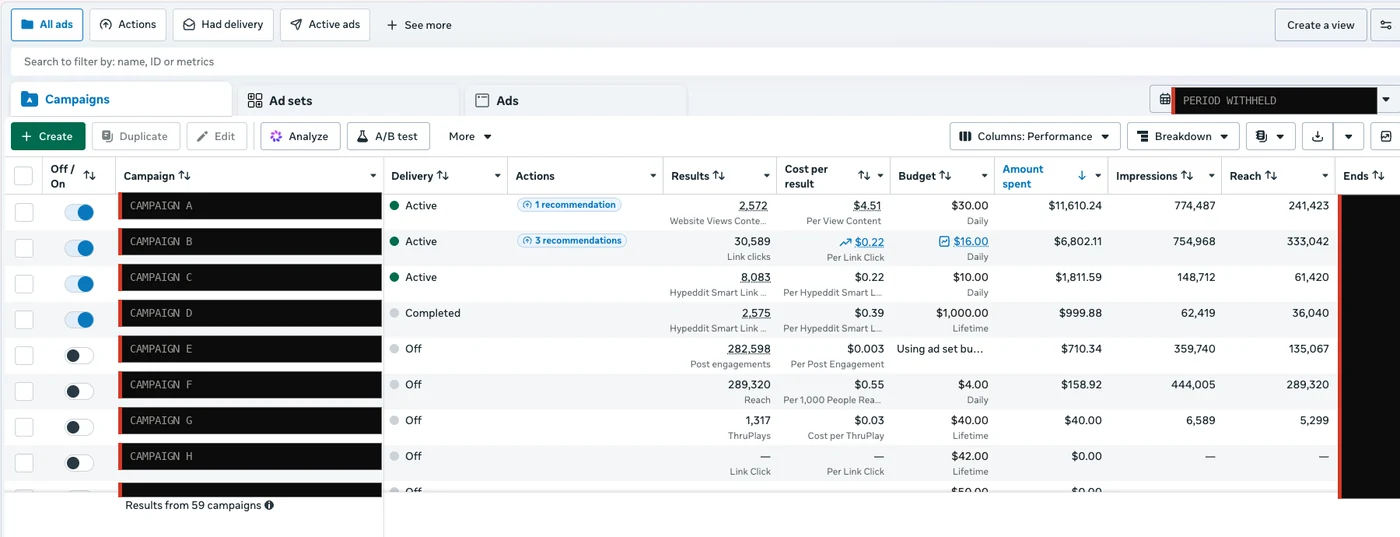
Task: Turn on Campaign G toggle
Action: [x=79, y=427]
